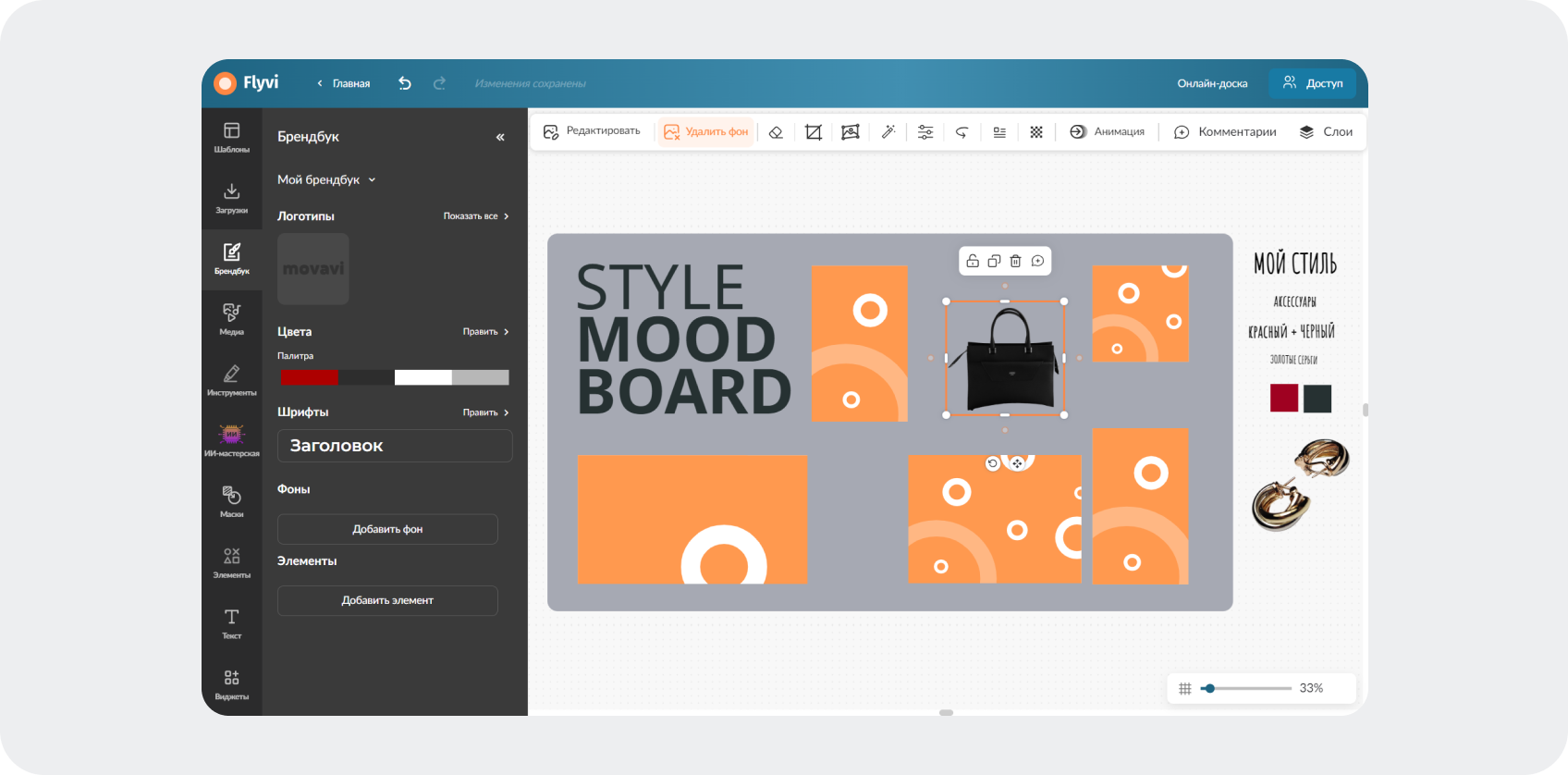Click the curved arrow icon in toolbar

click(x=962, y=132)
